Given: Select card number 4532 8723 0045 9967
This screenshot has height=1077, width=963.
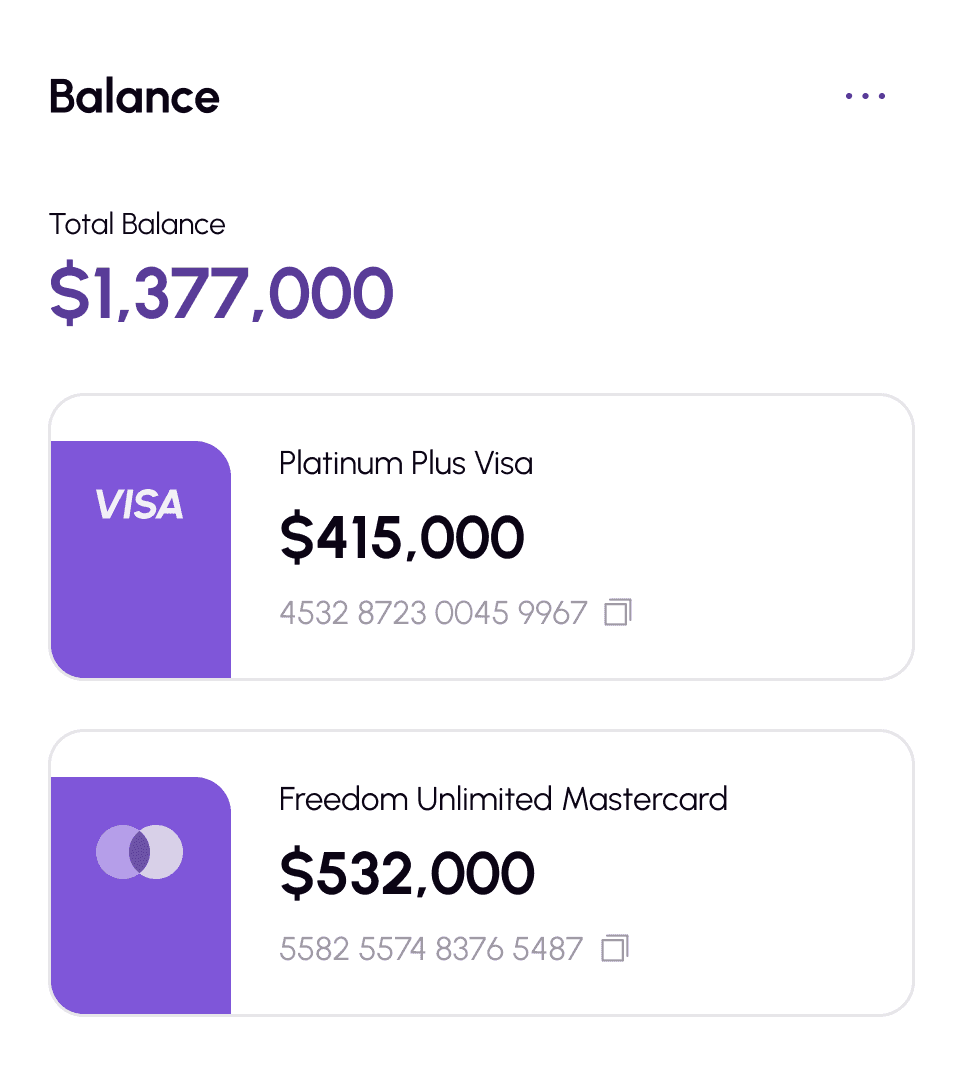Looking at the screenshot, I should click(x=432, y=613).
